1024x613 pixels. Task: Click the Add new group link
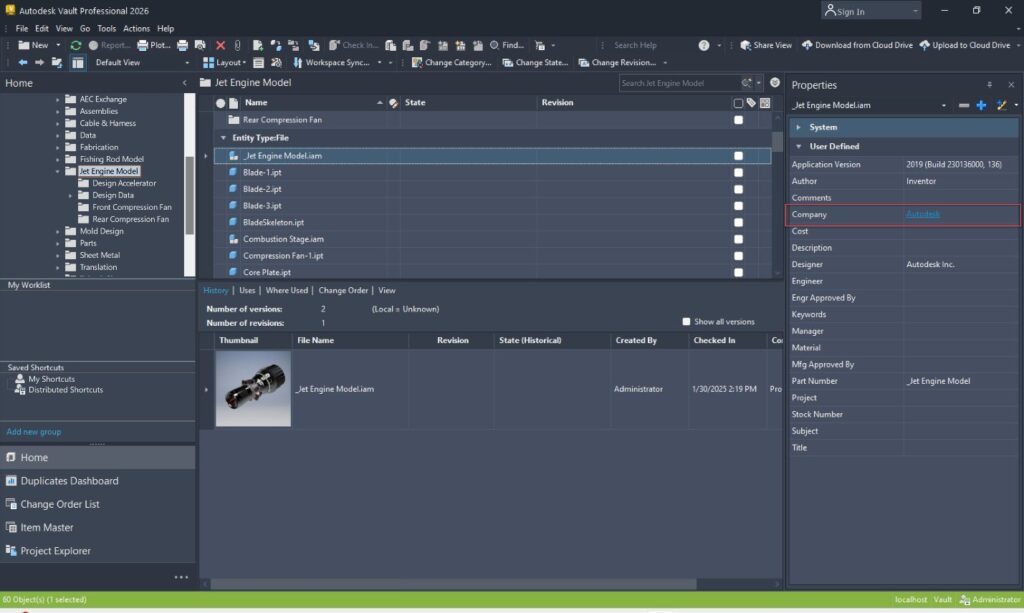(34, 432)
